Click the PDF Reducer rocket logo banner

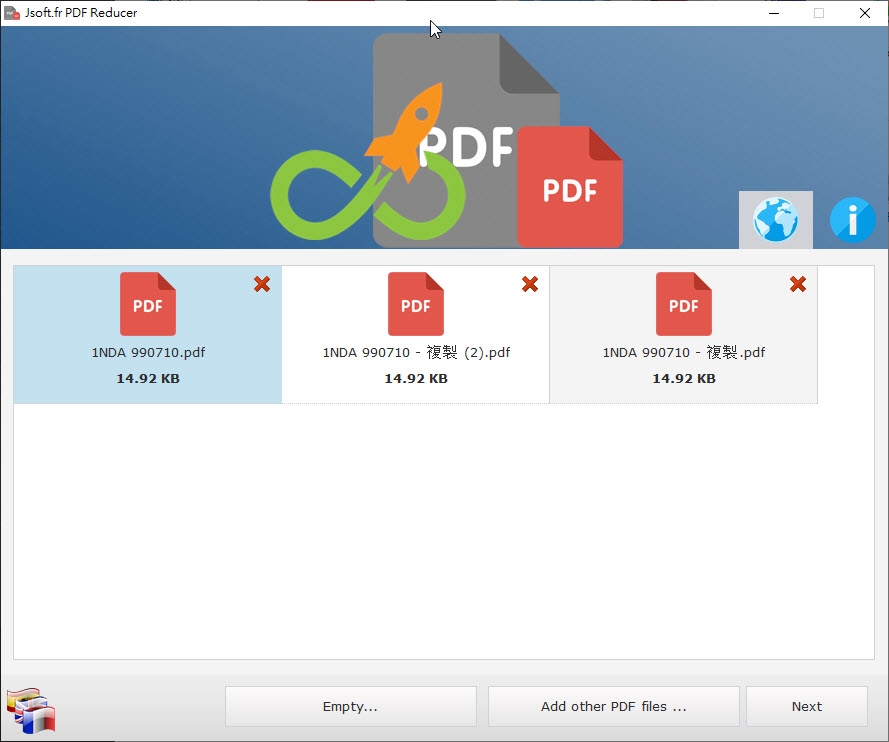[446, 140]
